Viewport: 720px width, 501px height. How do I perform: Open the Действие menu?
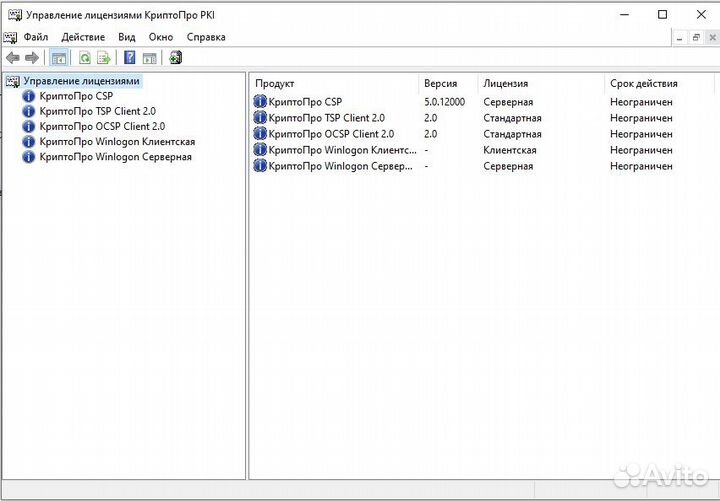pyautogui.click(x=83, y=37)
